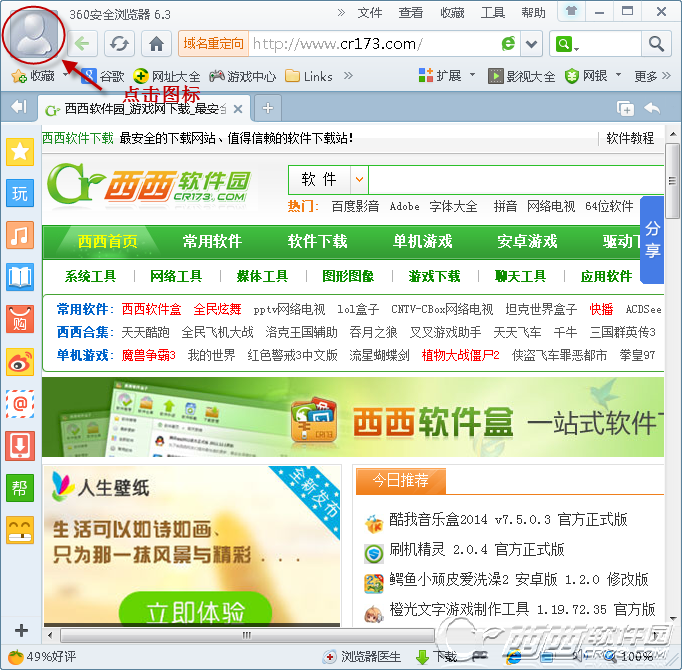Open 下载 manager in status bar
The image size is (682, 670).
point(436,657)
